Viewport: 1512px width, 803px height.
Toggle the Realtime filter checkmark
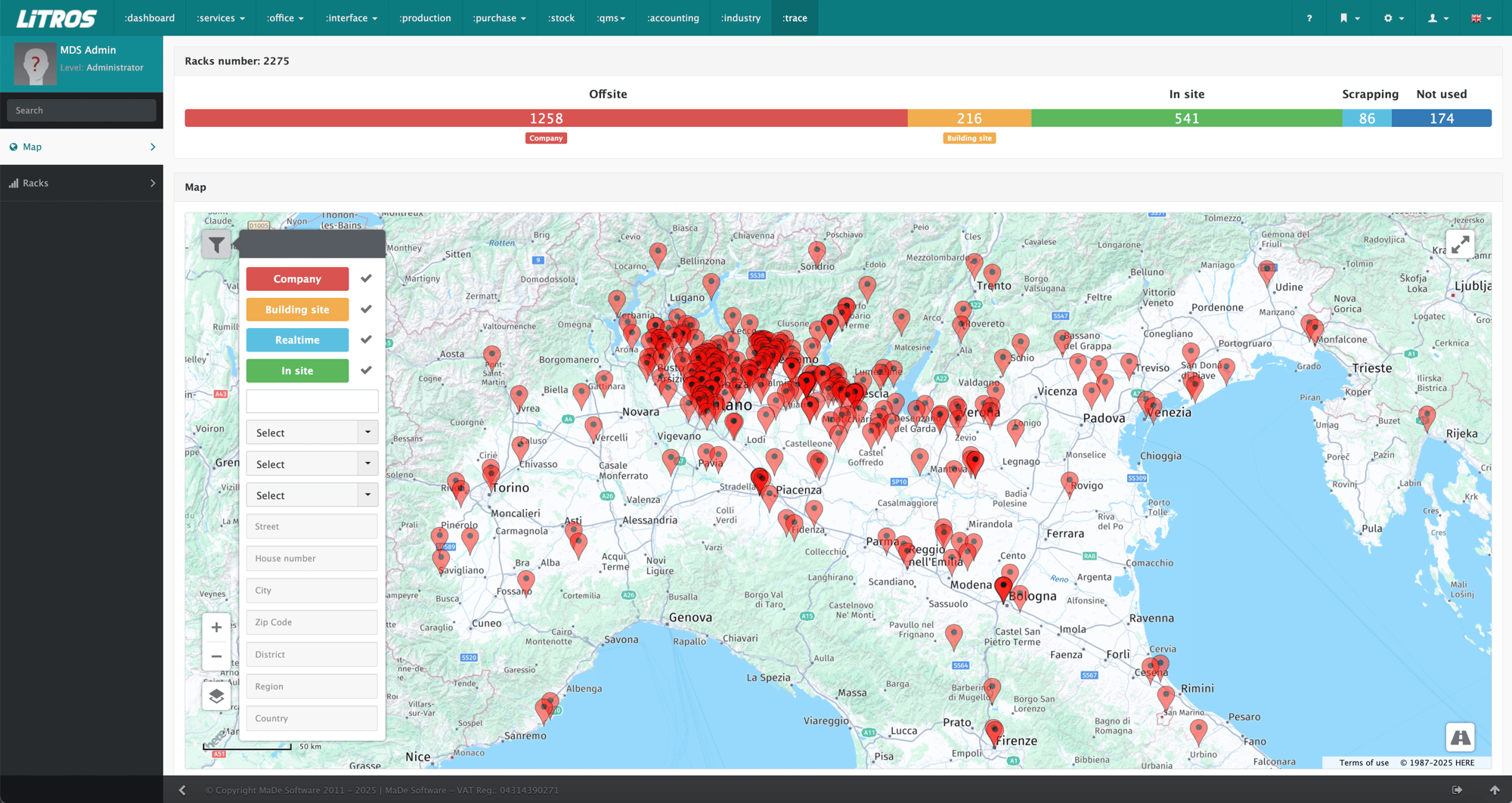366,339
